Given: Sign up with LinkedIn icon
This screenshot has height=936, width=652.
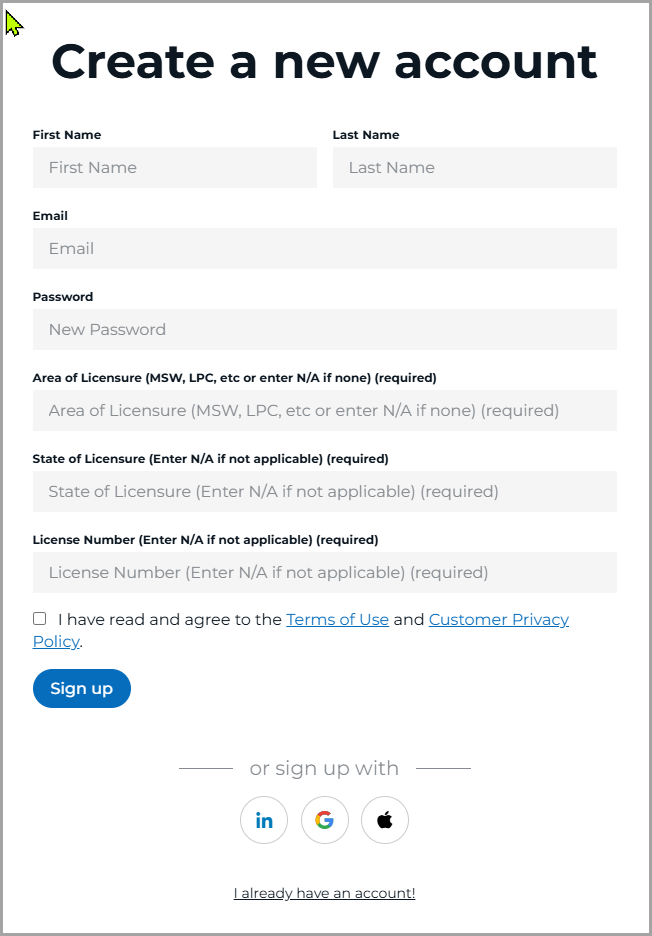Looking at the screenshot, I should pyautogui.click(x=264, y=821).
